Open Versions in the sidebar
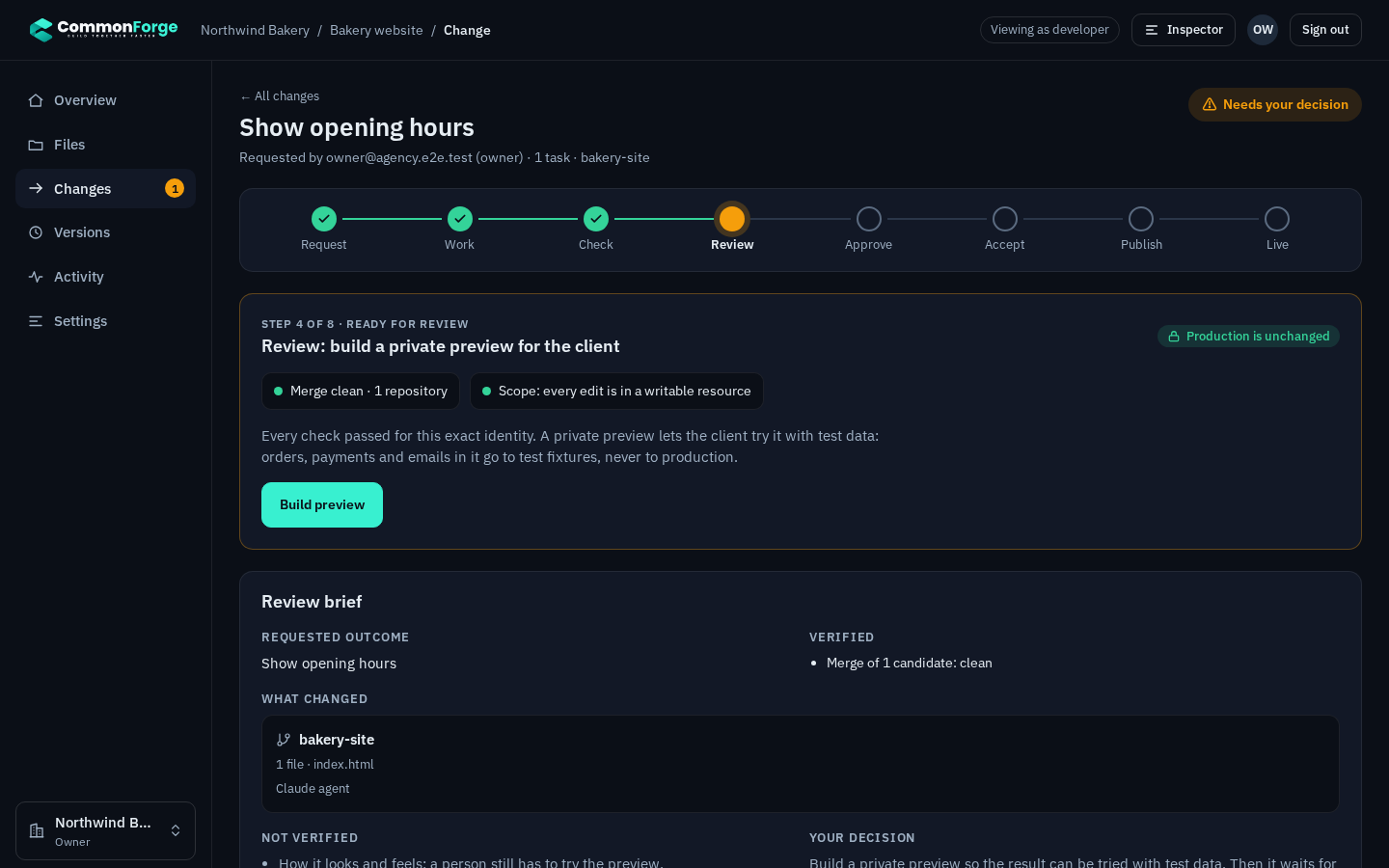The width and height of the screenshot is (1389, 868). (x=105, y=232)
